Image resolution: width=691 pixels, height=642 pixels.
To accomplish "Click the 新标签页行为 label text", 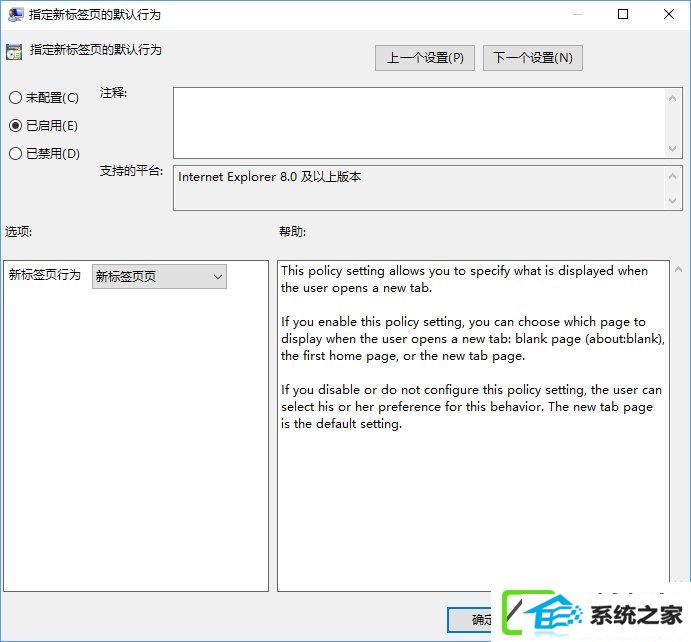I will coord(45,275).
